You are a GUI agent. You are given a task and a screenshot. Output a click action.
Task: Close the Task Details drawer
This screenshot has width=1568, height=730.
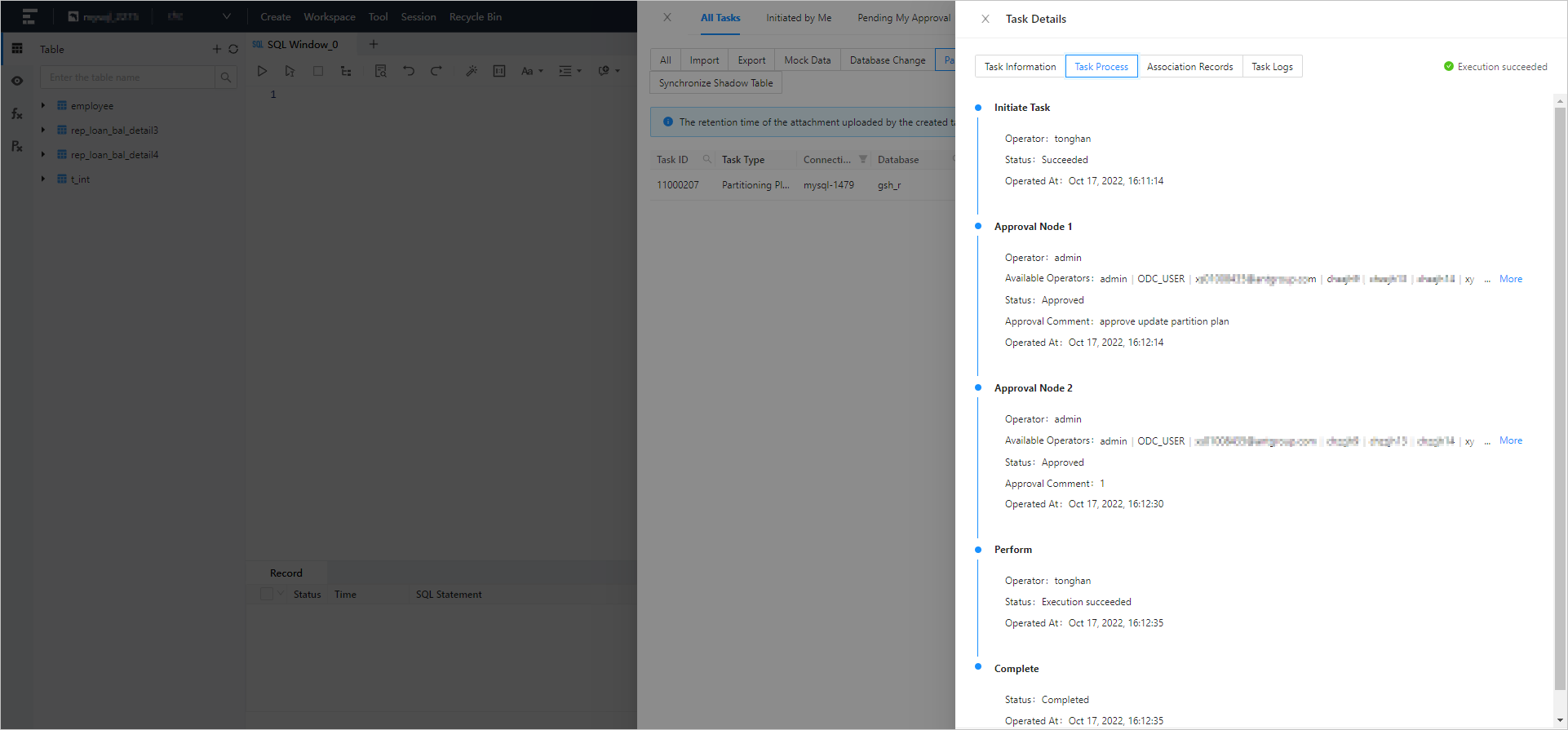coord(986,19)
